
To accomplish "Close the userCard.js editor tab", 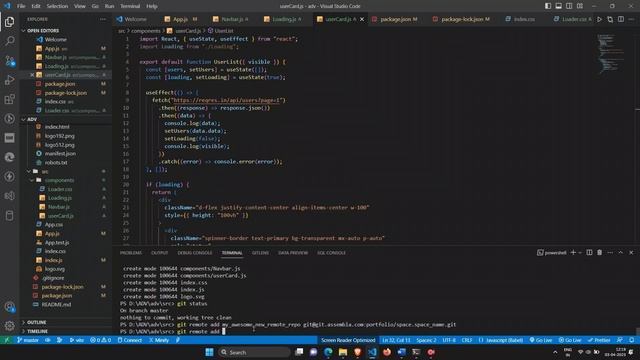I will click(x=362, y=19).
